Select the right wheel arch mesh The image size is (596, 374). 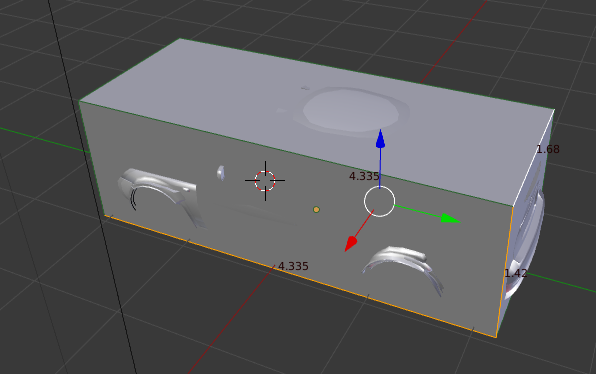coord(403,266)
